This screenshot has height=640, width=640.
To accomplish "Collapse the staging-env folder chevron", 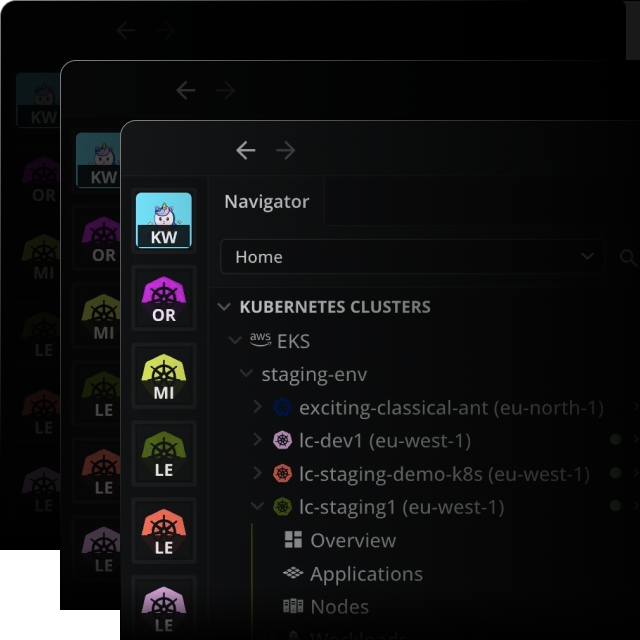I will (x=246, y=373).
